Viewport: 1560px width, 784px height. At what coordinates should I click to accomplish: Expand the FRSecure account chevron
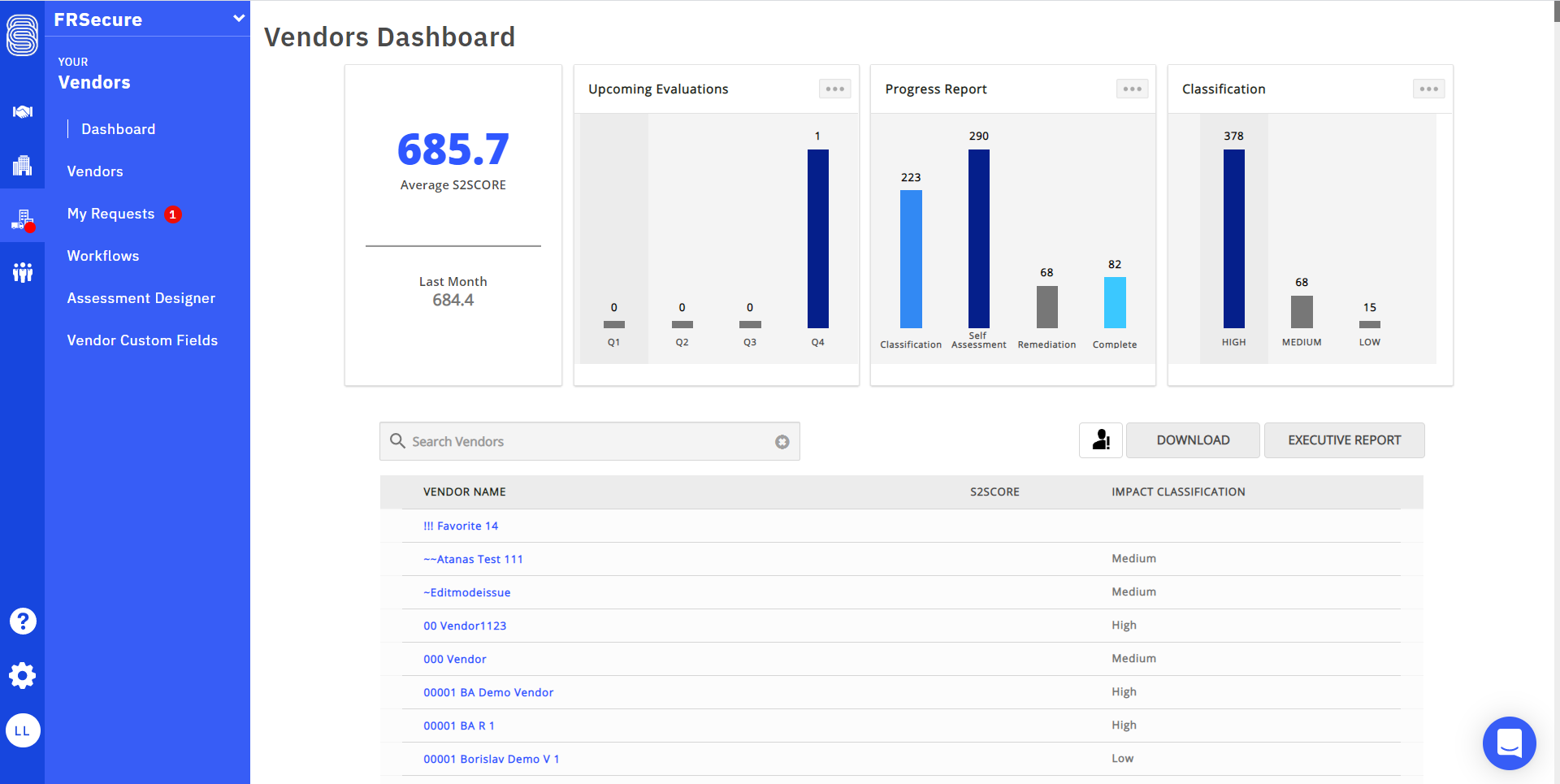(x=237, y=18)
